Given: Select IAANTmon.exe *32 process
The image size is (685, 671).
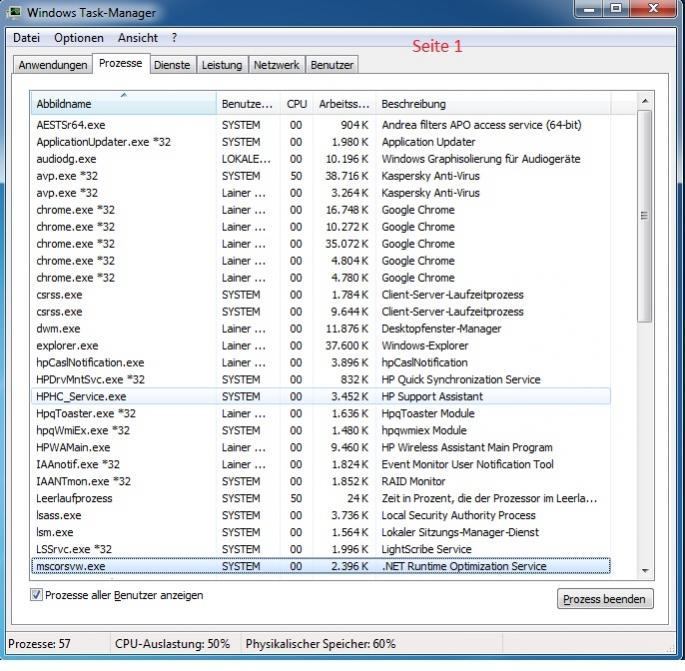Looking at the screenshot, I should click(321, 481).
